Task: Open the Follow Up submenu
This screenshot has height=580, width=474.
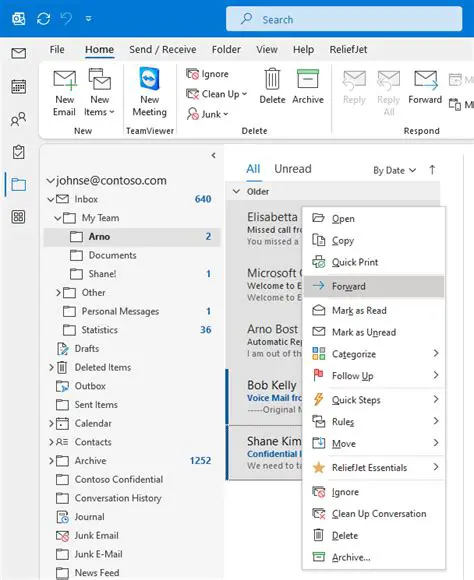Action: (374, 376)
